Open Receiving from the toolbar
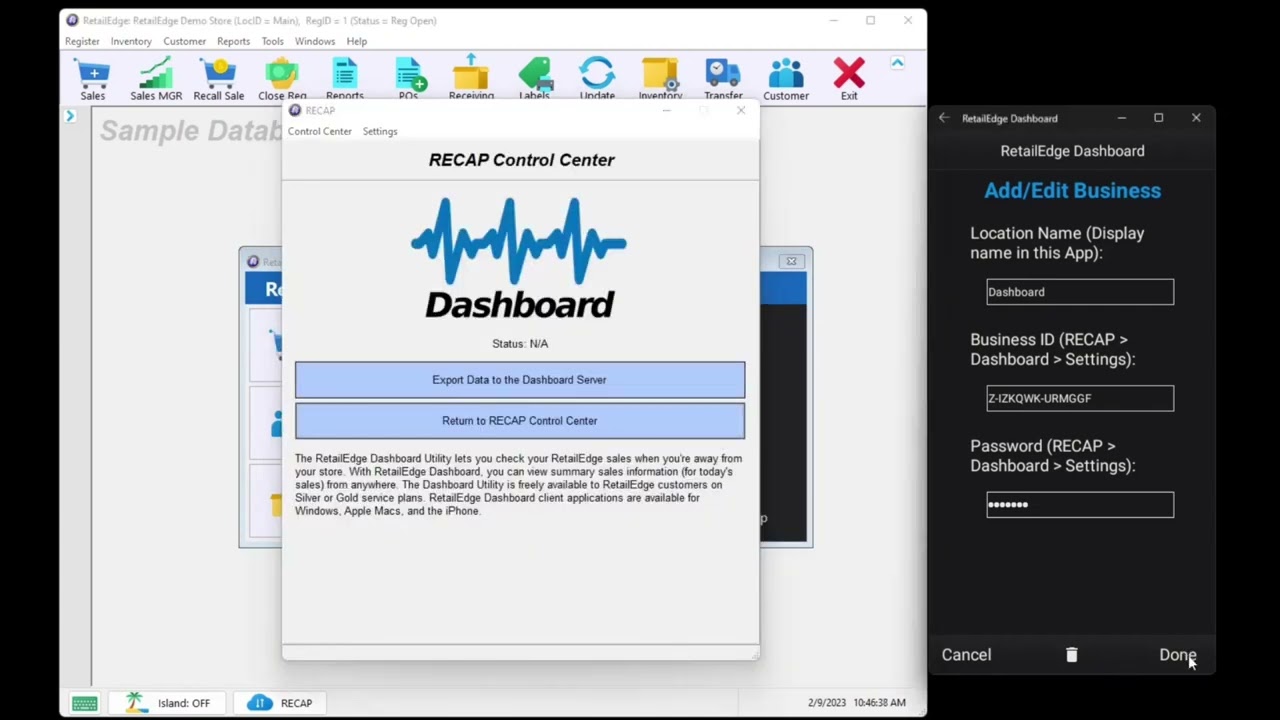Screen dimensions: 1280x720 point(471,80)
